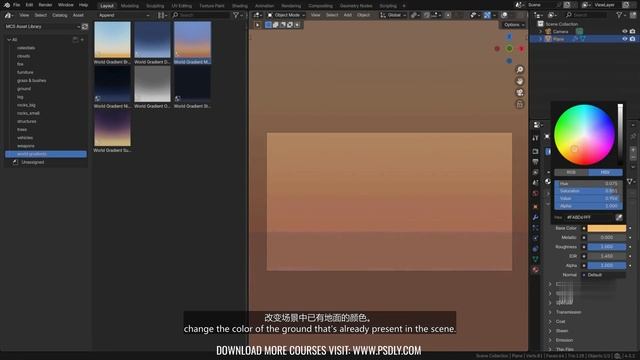Click the blue Z axis gizmo ball
Screen dimensions: 640x360
click(x=509, y=37)
